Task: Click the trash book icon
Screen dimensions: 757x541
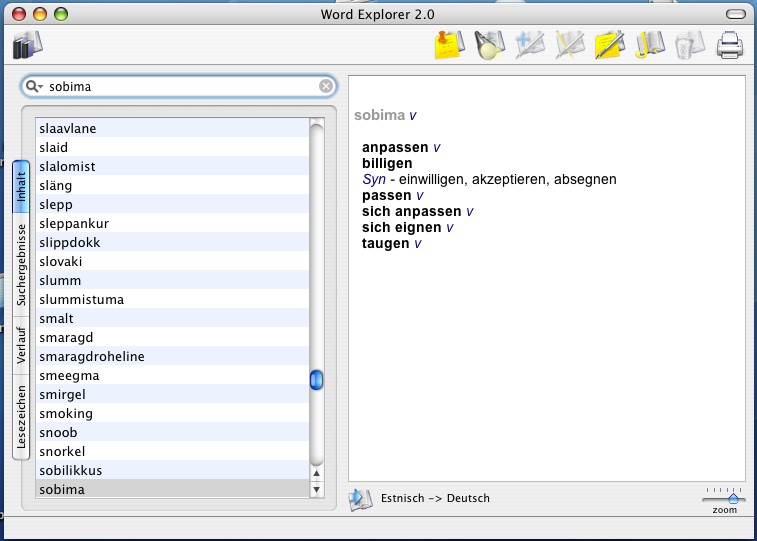Action: [689, 45]
